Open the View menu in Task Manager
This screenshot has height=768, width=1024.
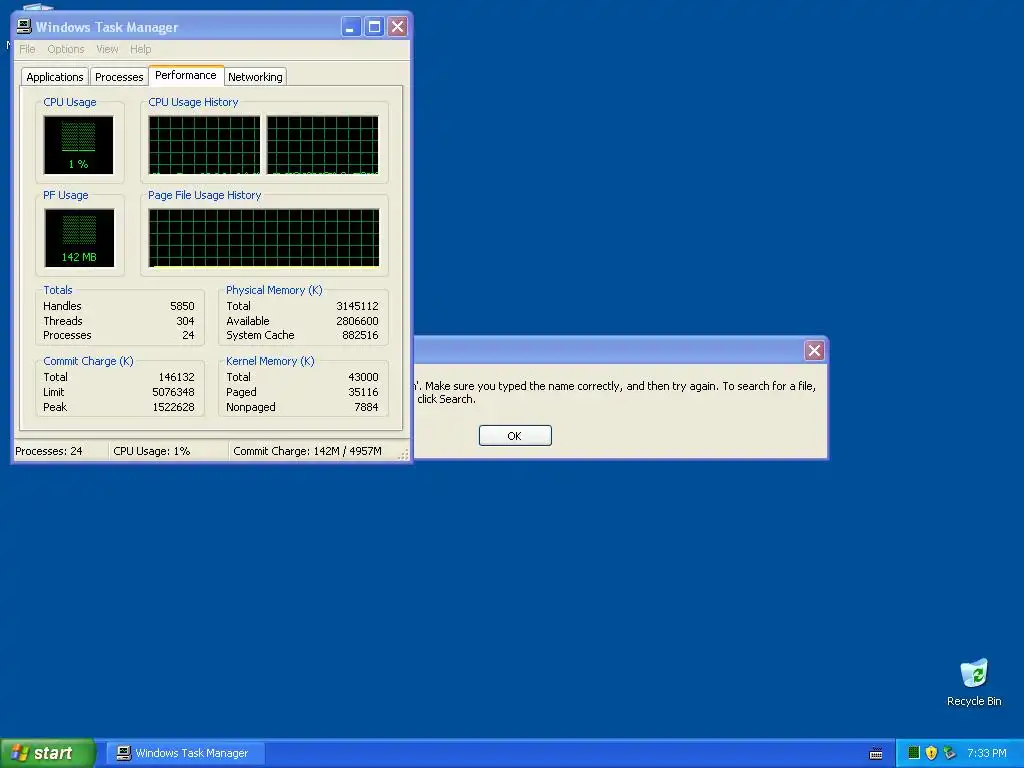click(107, 49)
